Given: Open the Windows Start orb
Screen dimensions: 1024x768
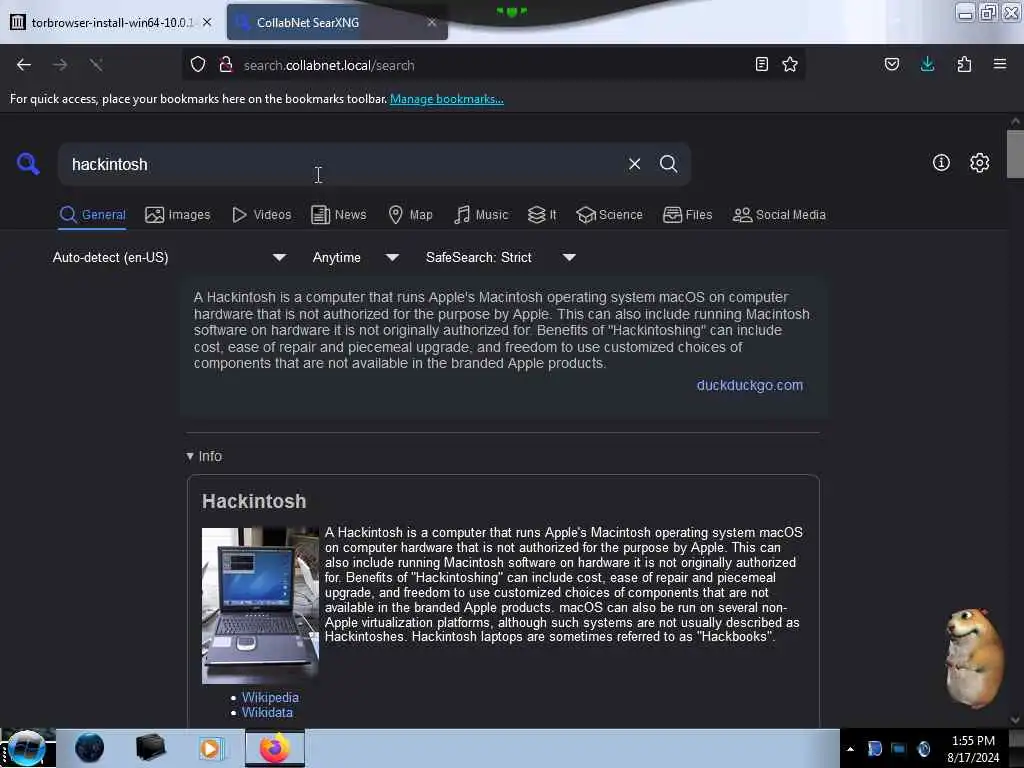Looking at the screenshot, I should pyautogui.click(x=26, y=748).
